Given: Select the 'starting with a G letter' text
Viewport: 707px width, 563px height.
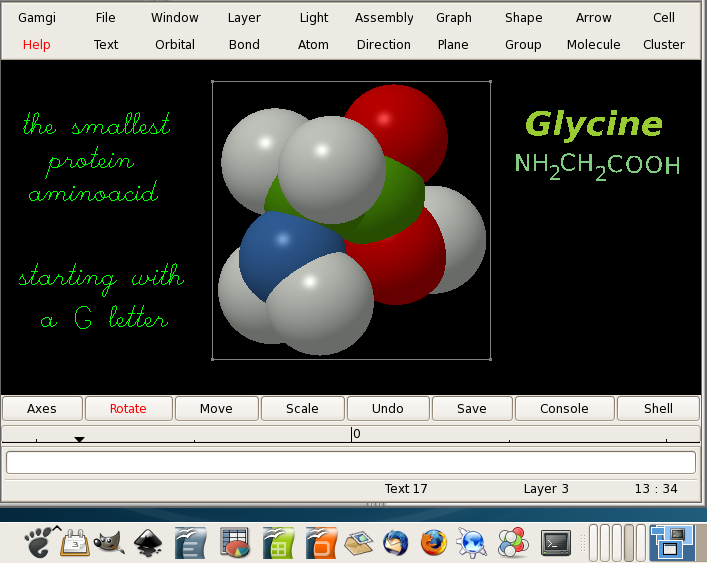Looking at the screenshot, I should coord(101,296).
